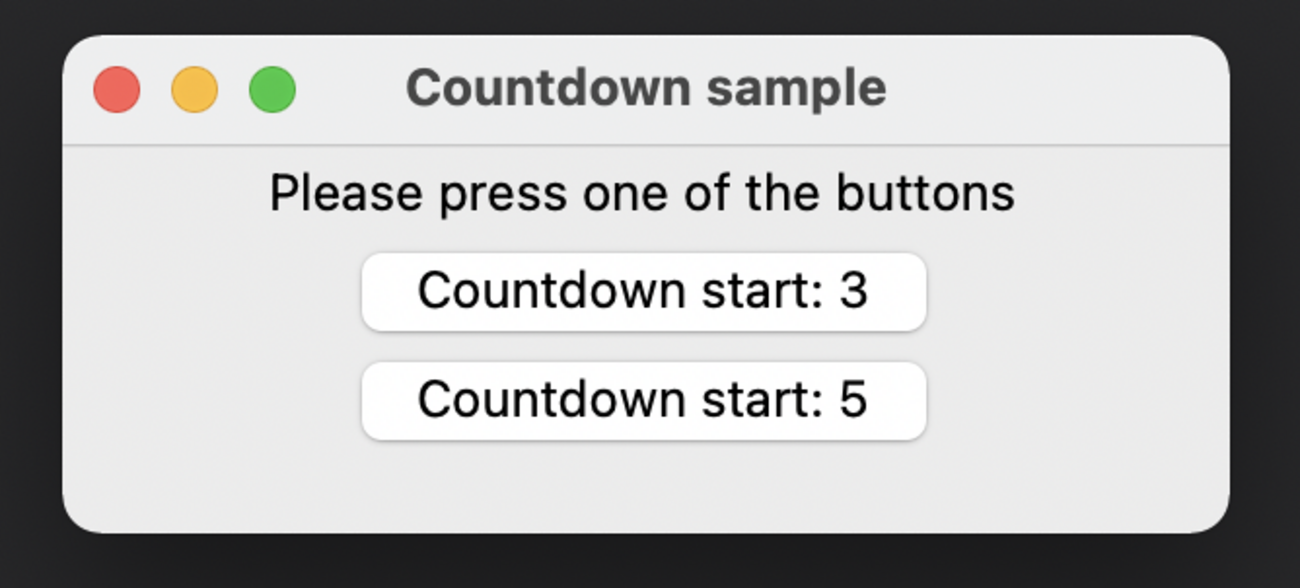The width and height of the screenshot is (1300, 588).
Task: Zoom the Countdown sample window
Action: [272, 90]
